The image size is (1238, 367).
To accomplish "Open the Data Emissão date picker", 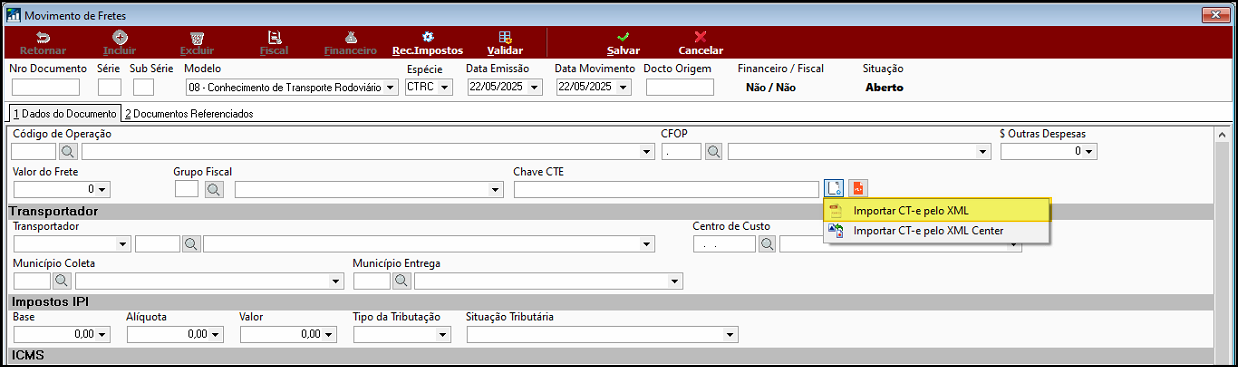I will [x=535, y=88].
